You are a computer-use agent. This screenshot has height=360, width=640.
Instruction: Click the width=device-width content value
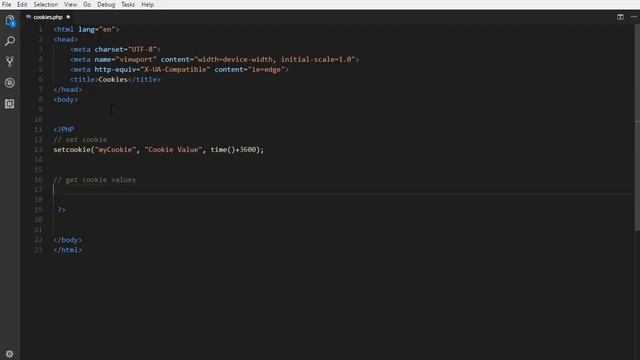pos(236,60)
